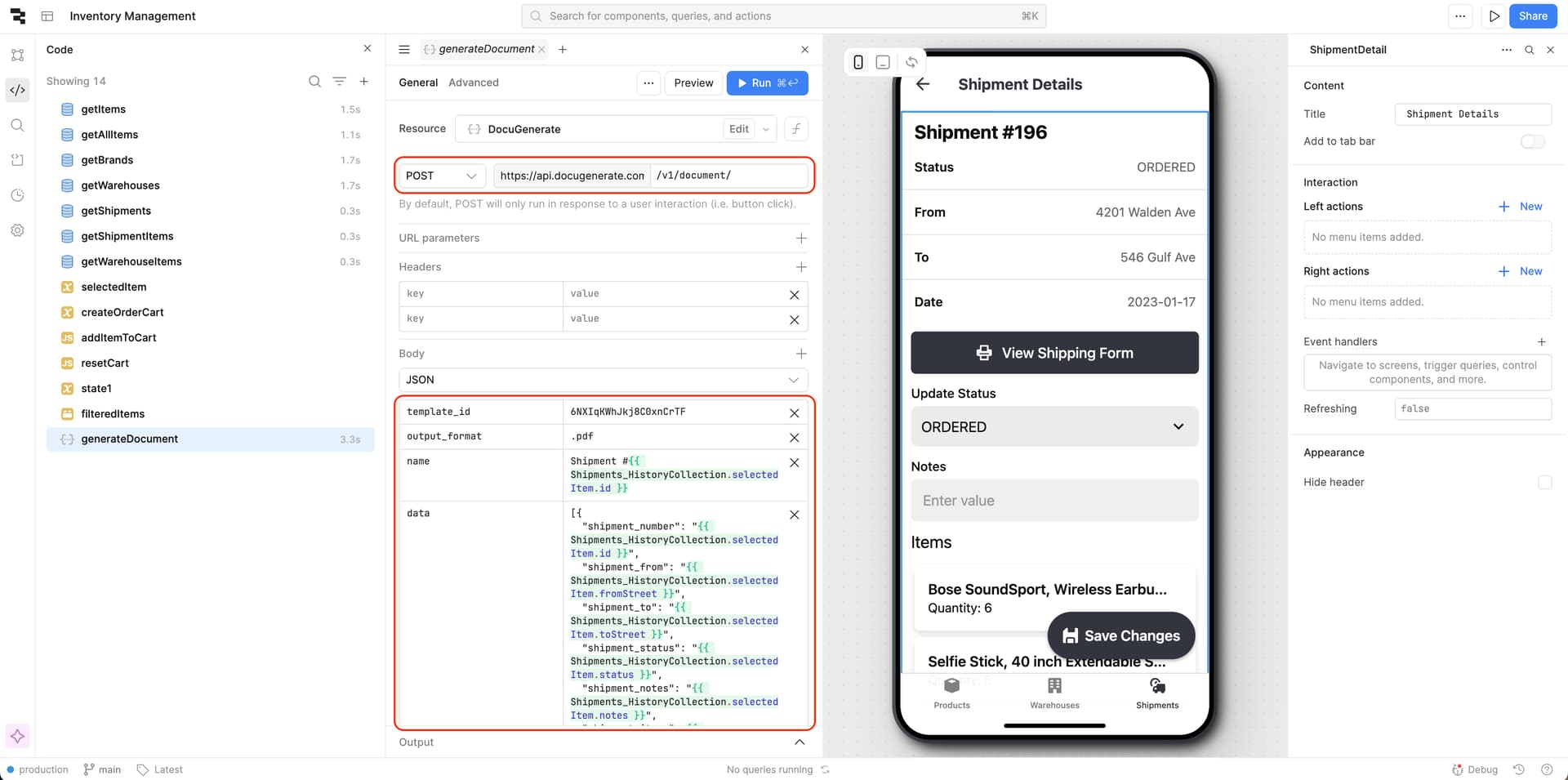The height and width of the screenshot is (780, 1568).
Task: Add New left action
Action: (x=1521, y=207)
